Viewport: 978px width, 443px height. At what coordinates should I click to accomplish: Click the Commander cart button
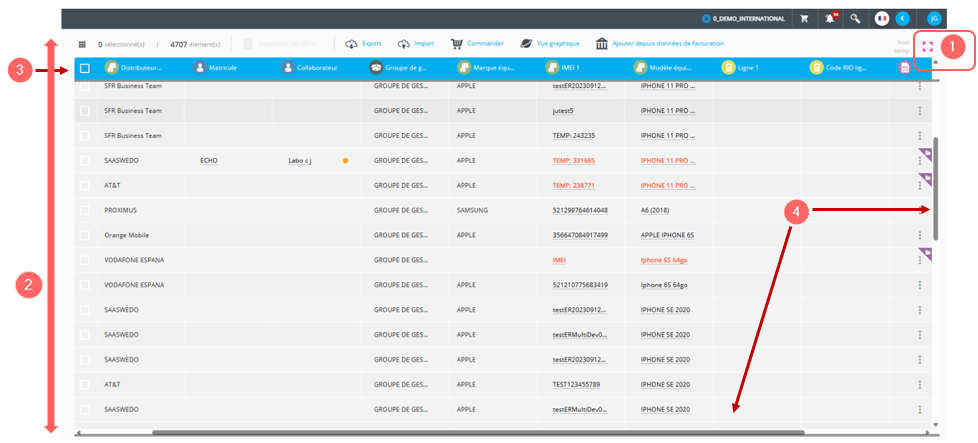tap(477, 44)
